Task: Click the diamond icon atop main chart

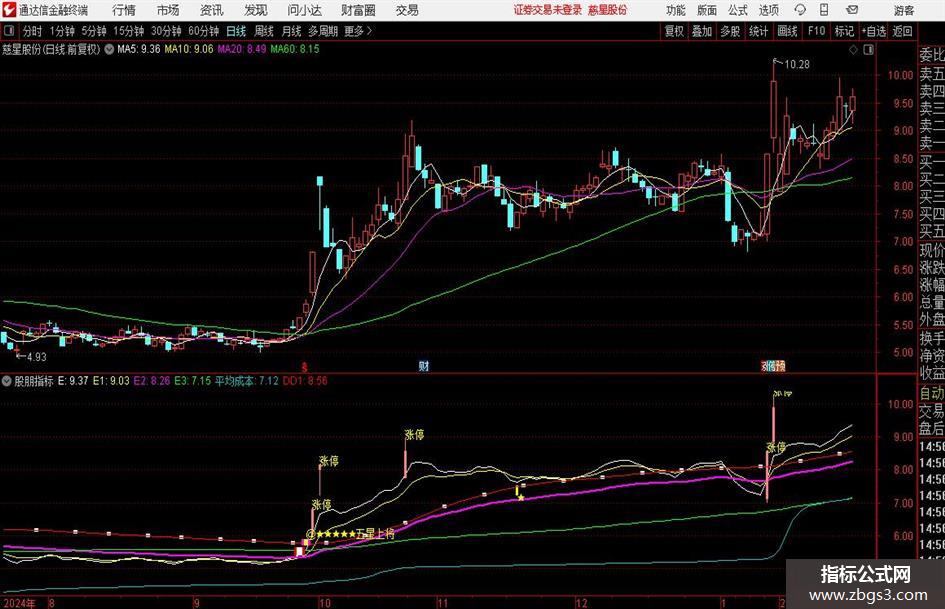Action: 853,50
